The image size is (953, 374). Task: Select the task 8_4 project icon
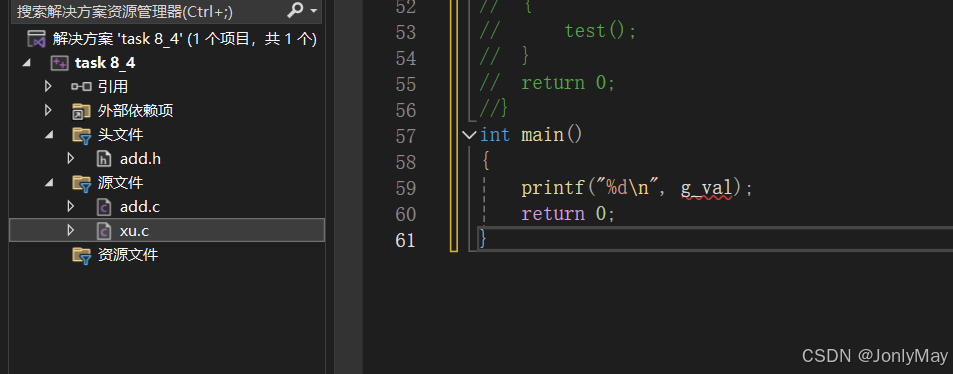click(60, 63)
